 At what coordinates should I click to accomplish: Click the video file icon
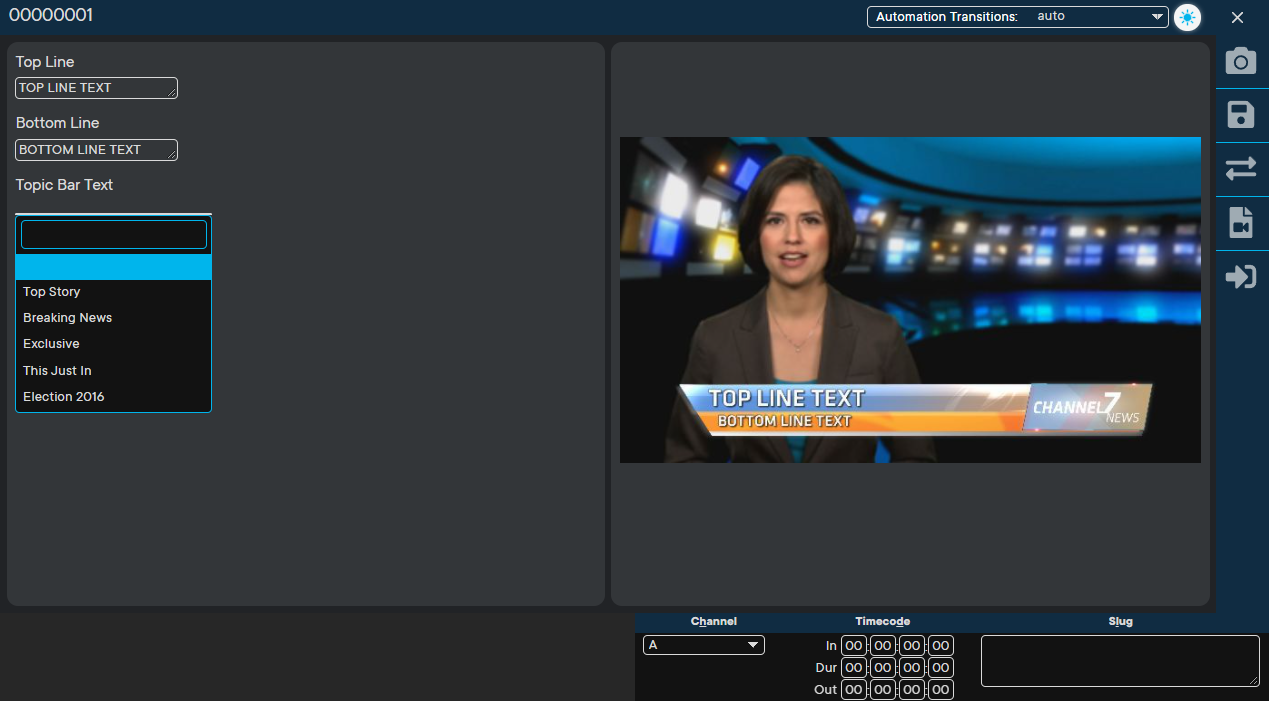click(1240, 222)
